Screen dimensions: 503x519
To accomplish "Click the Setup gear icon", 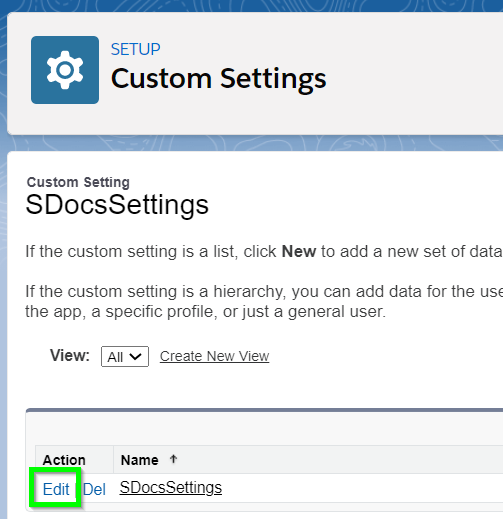I will pyautogui.click(x=65, y=70).
